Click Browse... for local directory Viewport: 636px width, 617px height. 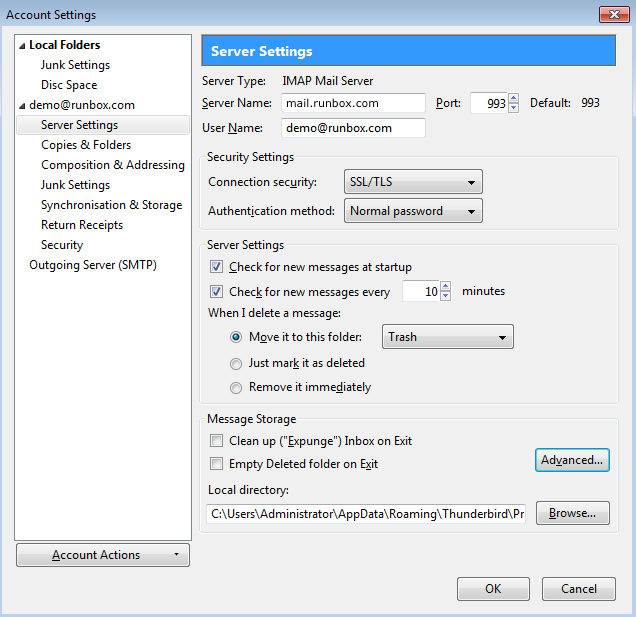[572, 513]
